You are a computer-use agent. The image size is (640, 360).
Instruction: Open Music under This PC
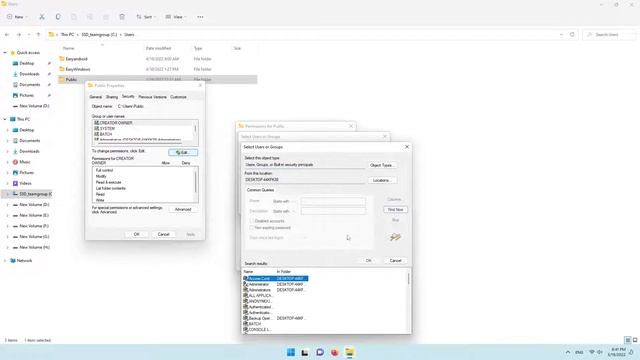click(x=25, y=162)
